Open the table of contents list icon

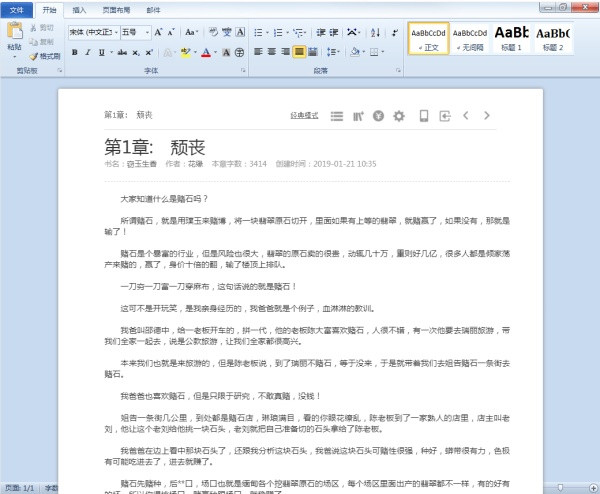tap(336, 116)
